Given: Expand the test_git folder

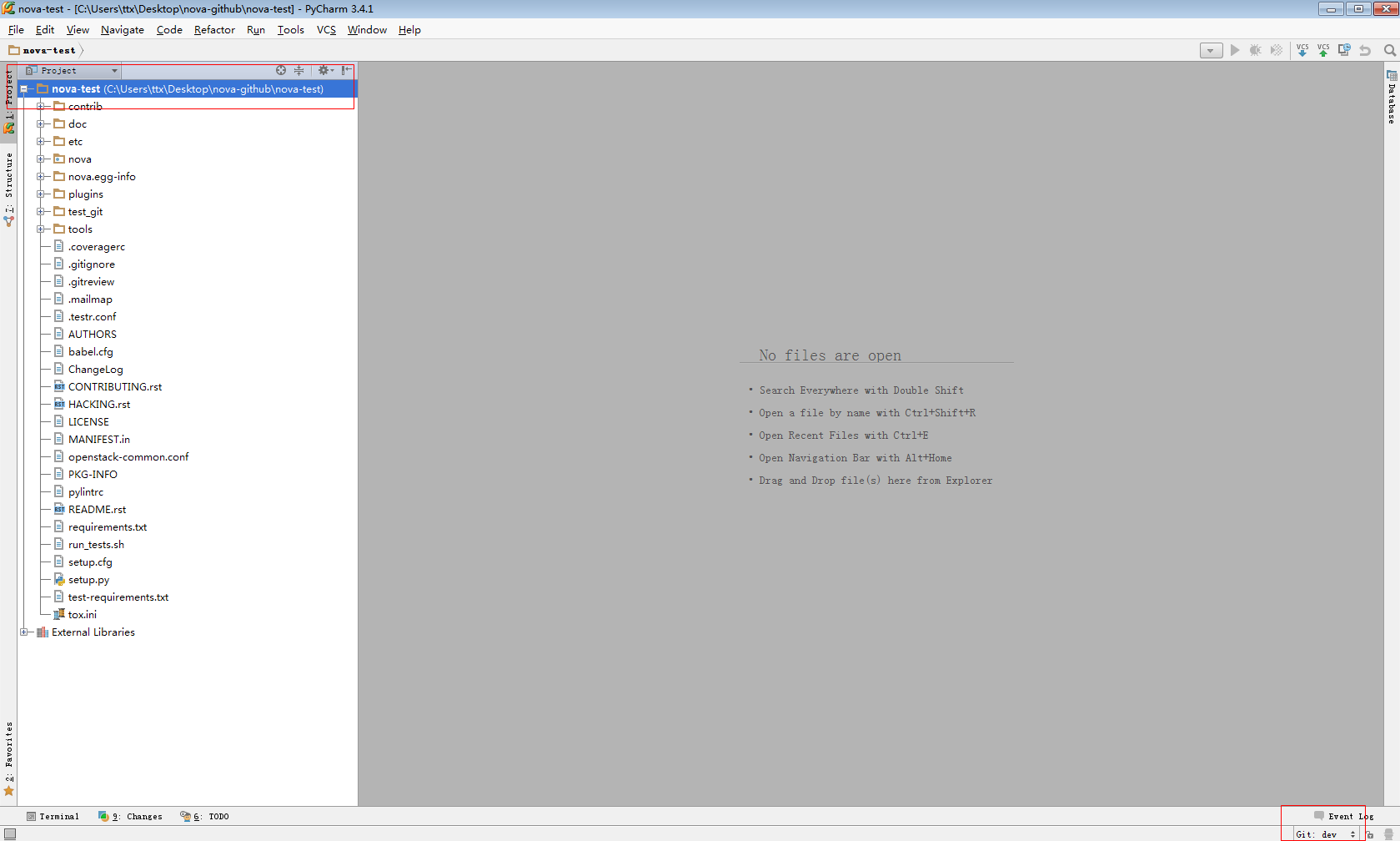Looking at the screenshot, I should (40, 211).
